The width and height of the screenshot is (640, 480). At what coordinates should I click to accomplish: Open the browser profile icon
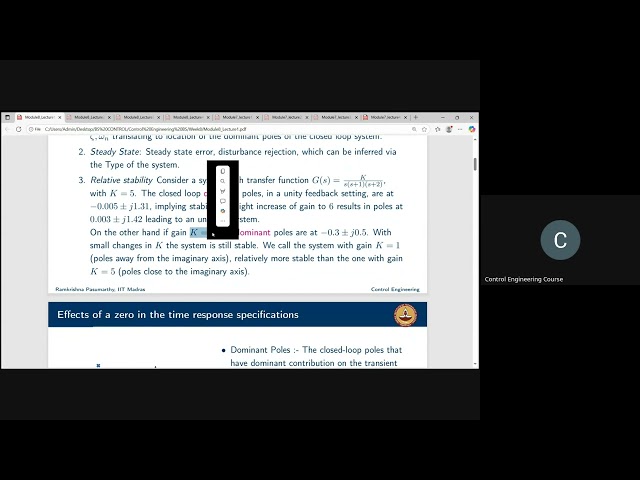[x=449, y=129]
